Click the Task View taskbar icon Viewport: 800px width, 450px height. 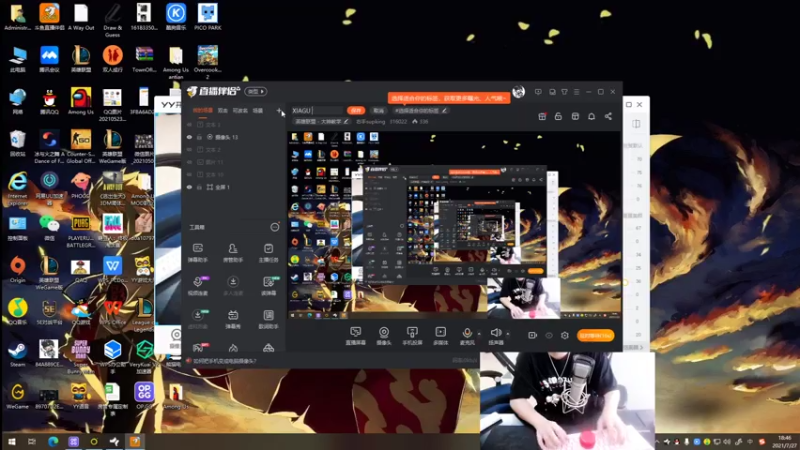(32, 442)
